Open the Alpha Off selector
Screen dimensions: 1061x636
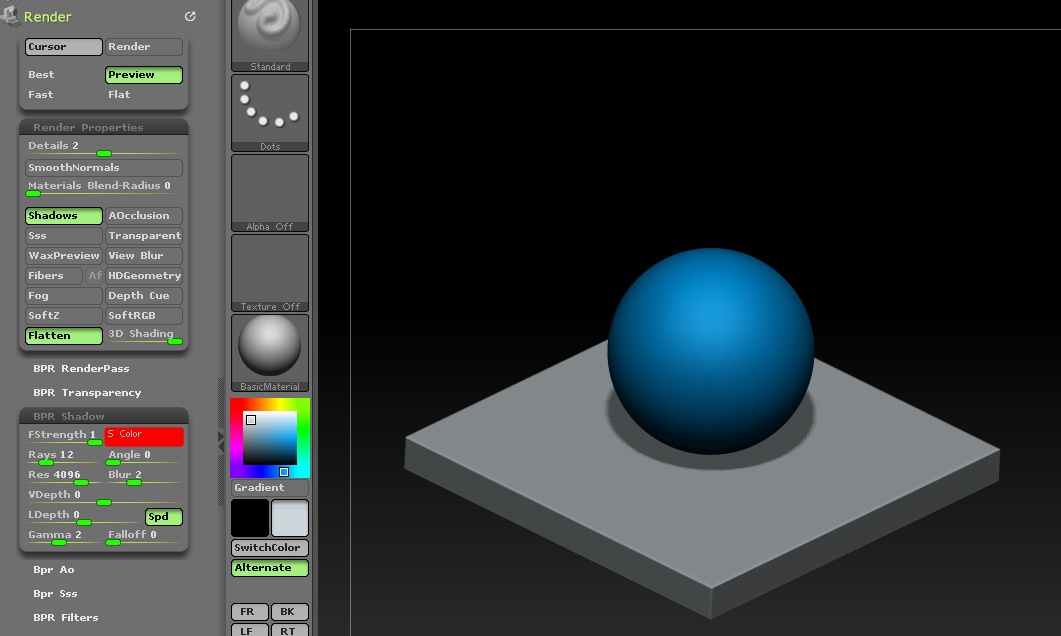point(270,193)
